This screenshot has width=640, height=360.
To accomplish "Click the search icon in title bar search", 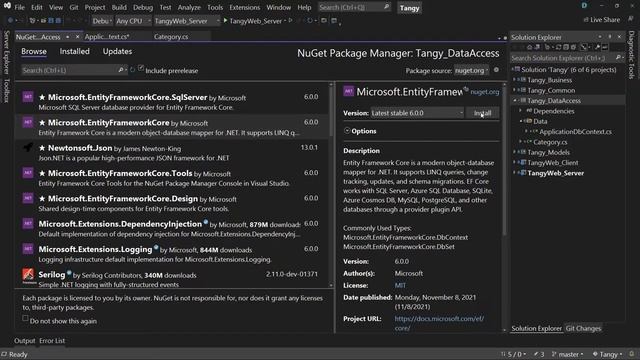I will 386,7.
